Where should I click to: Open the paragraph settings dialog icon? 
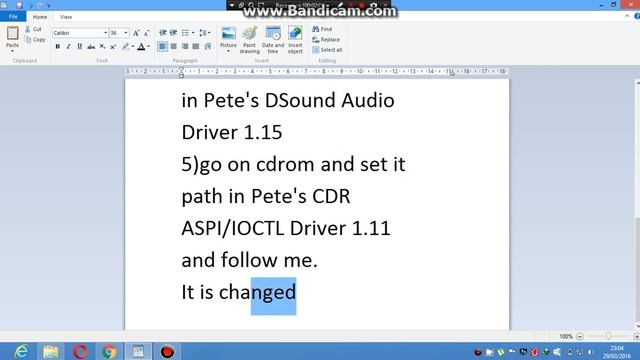point(208,47)
